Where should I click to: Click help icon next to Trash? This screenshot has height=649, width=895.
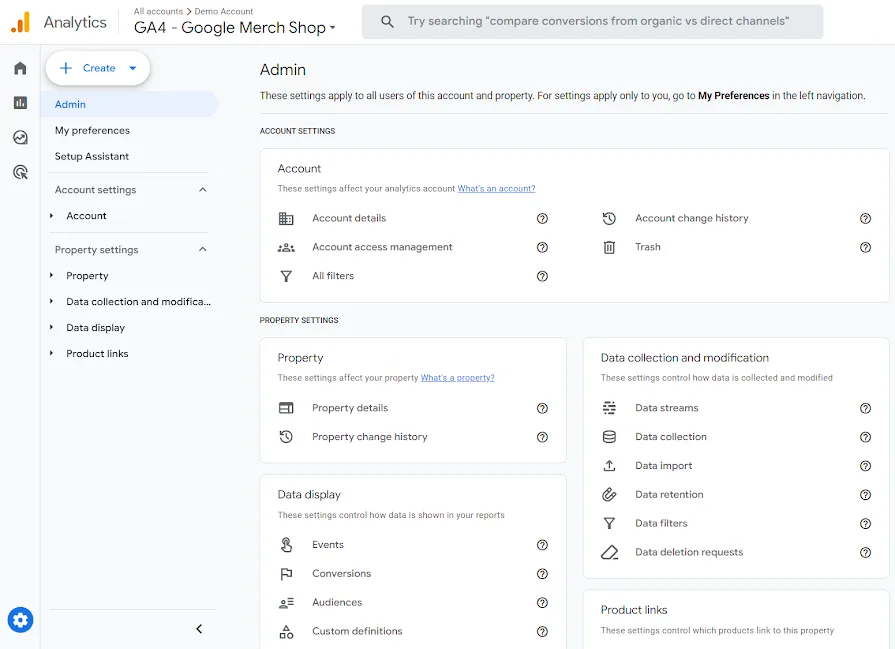point(865,247)
